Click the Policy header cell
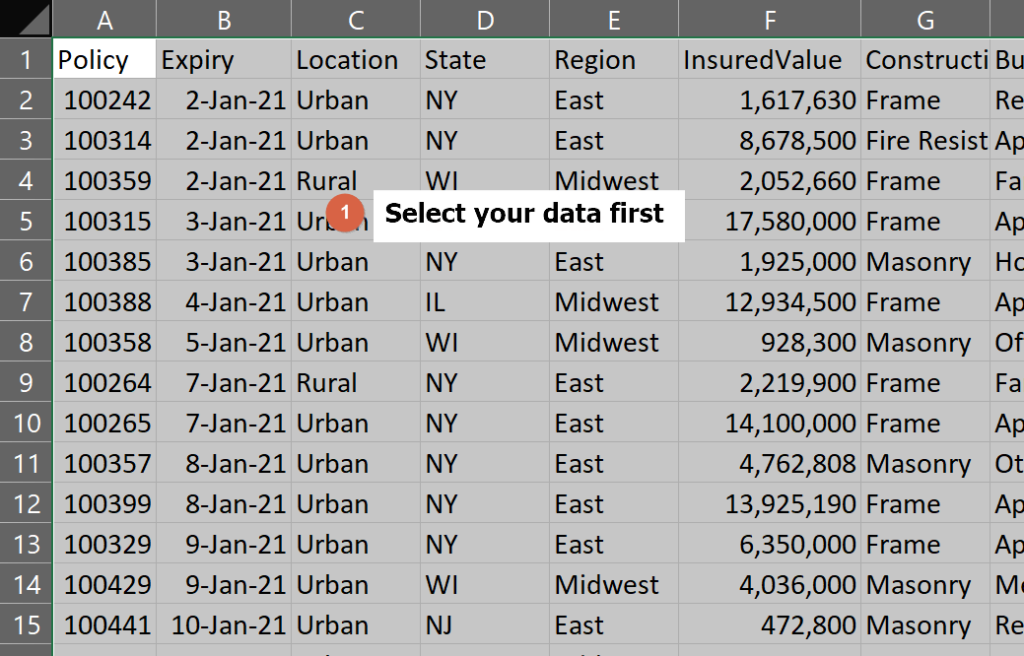 104,59
